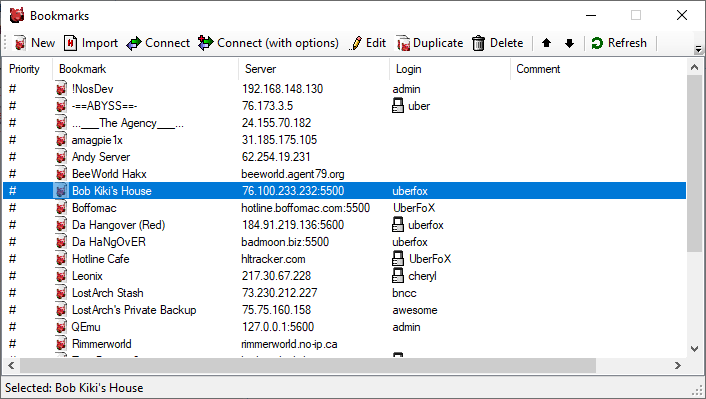
Task: Click the Import toolbar button
Action: [x=91, y=43]
